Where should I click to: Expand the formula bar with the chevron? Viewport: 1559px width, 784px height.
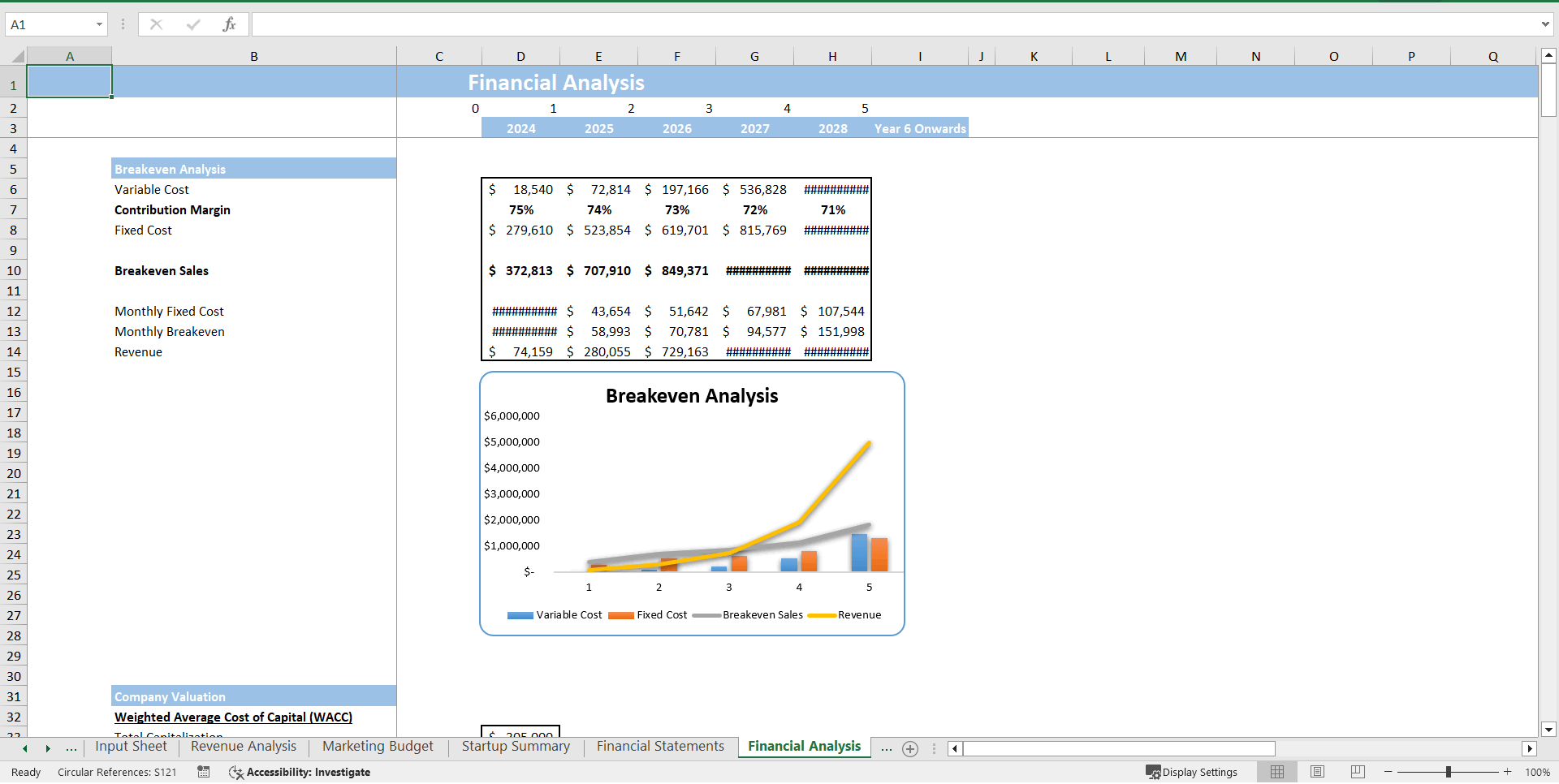1545,24
